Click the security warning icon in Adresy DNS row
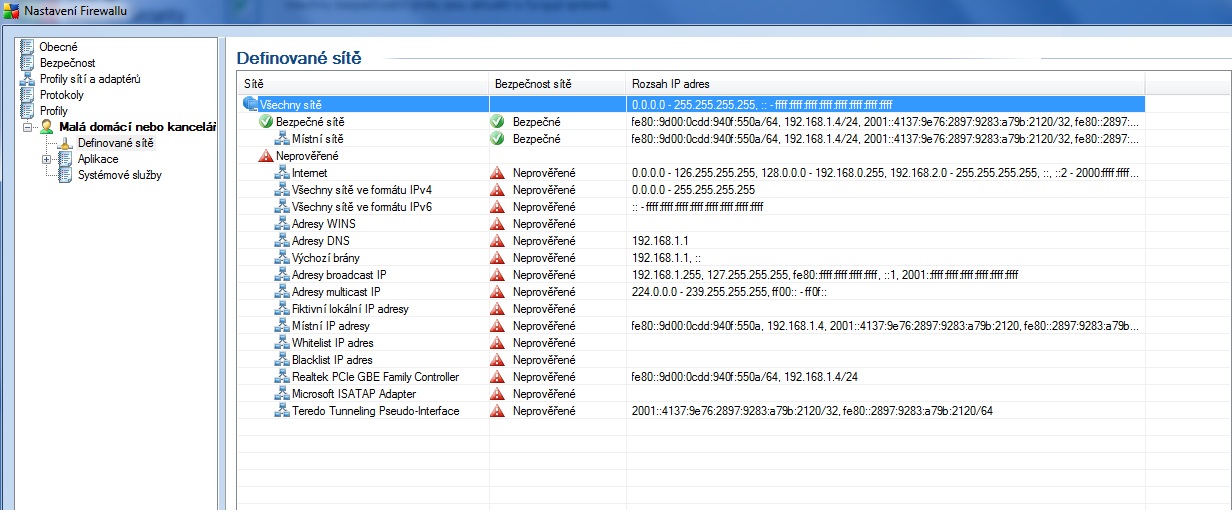 click(x=497, y=241)
